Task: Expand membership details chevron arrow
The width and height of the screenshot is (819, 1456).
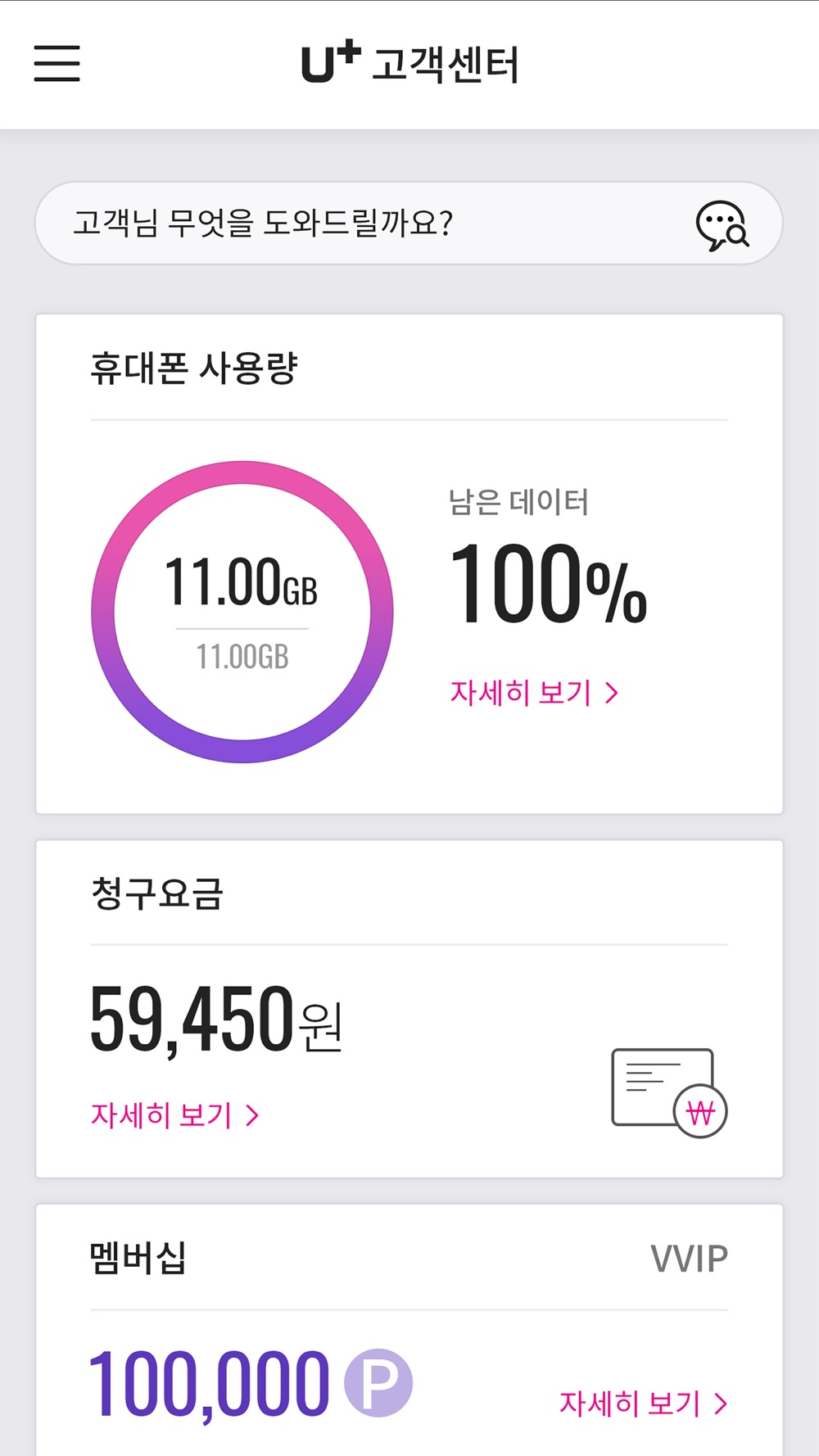Action: click(x=721, y=1404)
